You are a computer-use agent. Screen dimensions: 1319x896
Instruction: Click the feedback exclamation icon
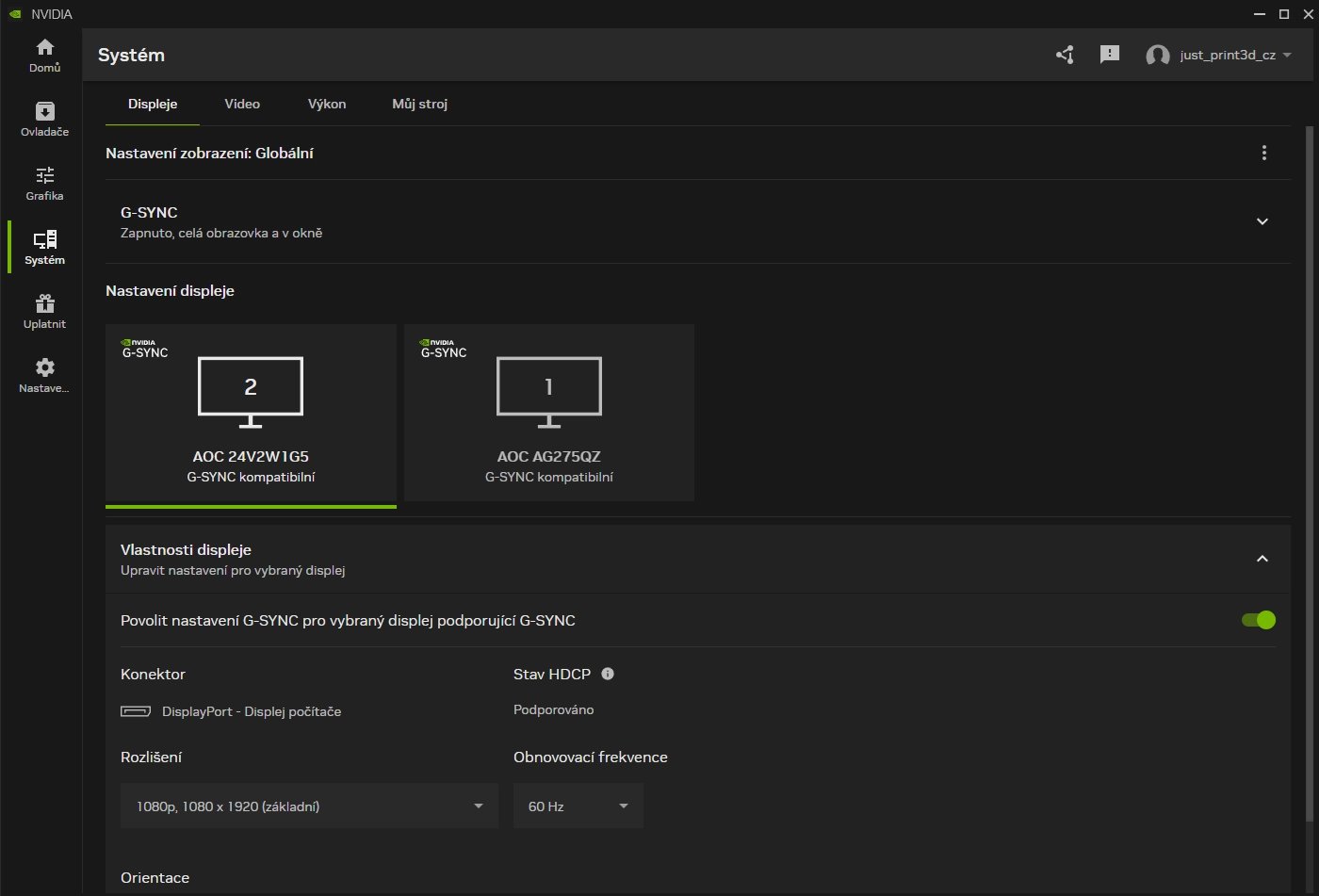[1110, 55]
